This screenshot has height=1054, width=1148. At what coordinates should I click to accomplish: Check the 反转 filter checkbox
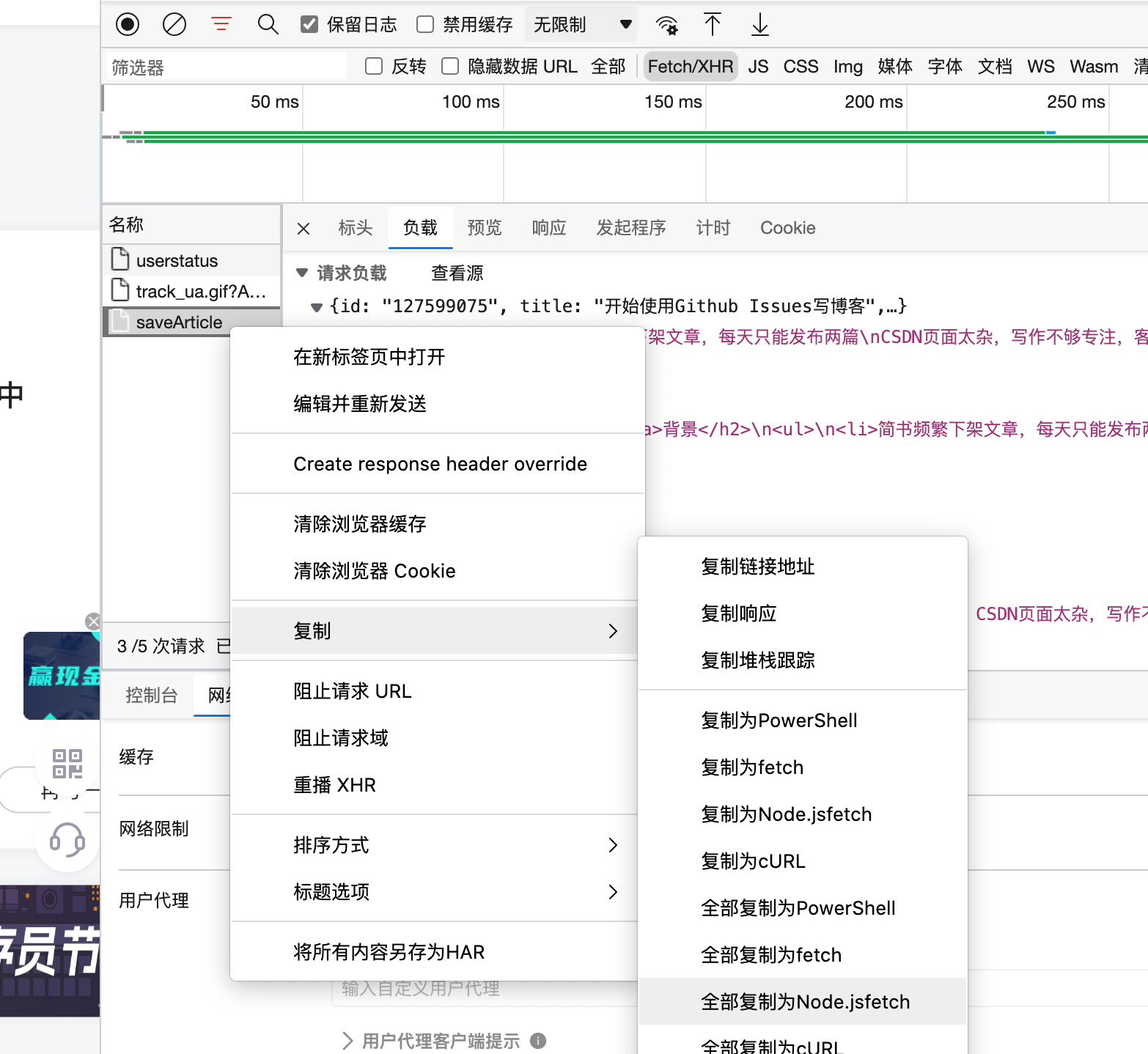point(374,66)
